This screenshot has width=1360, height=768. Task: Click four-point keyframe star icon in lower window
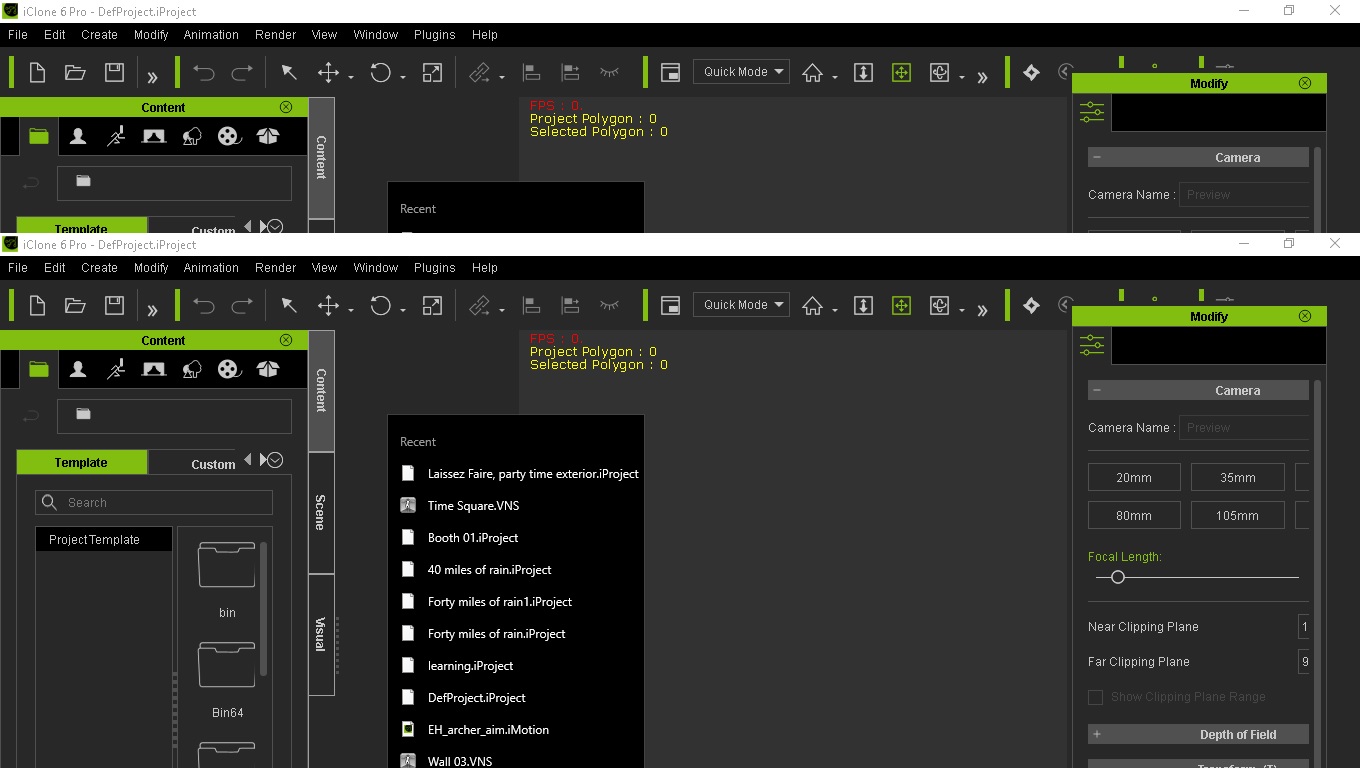tap(1031, 305)
